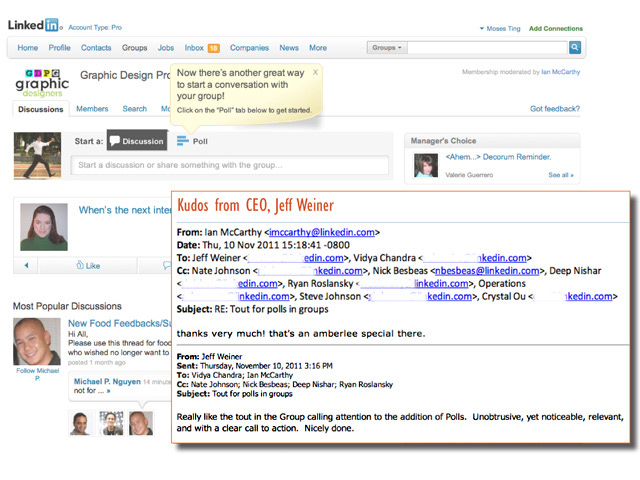Click the Most Popular Discussions heading
This screenshot has width=640, height=480.
(x=67, y=306)
